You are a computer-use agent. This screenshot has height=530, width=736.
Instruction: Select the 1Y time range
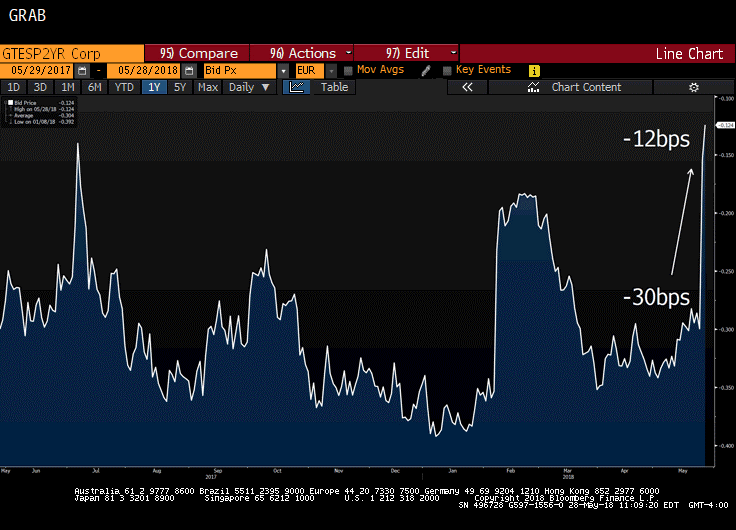pyautogui.click(x=154, y=87)
